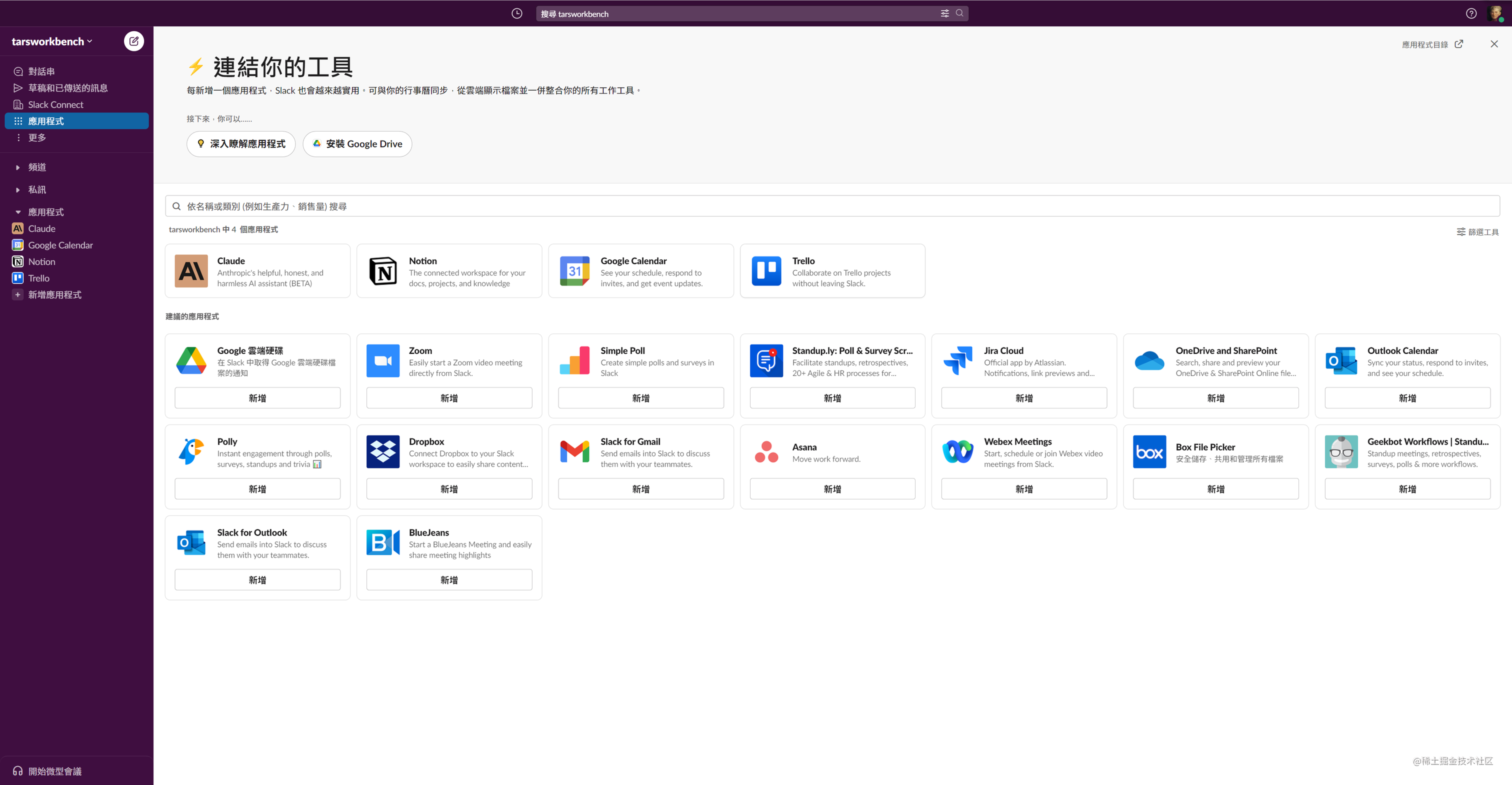Click the plus icon beside 新增應用程式
The image size is (1512, 785).
click(17, 294)
